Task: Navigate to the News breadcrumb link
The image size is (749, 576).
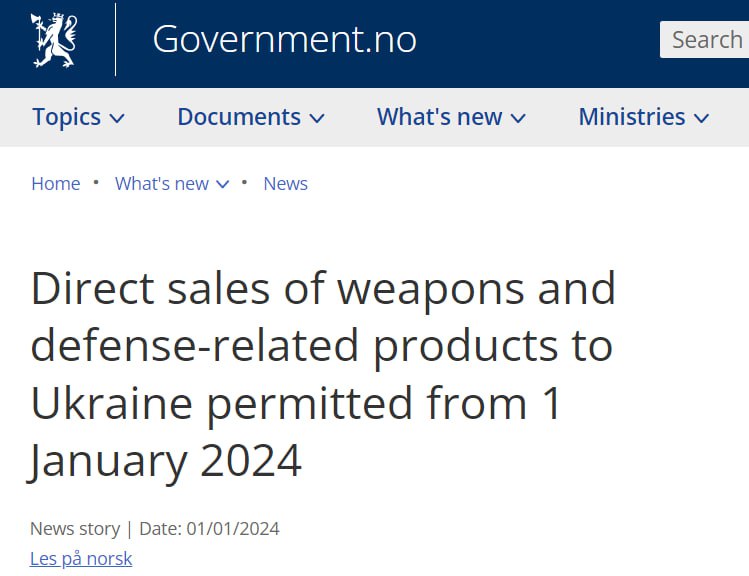Action: pyautogui.click(x=285, y=184)
